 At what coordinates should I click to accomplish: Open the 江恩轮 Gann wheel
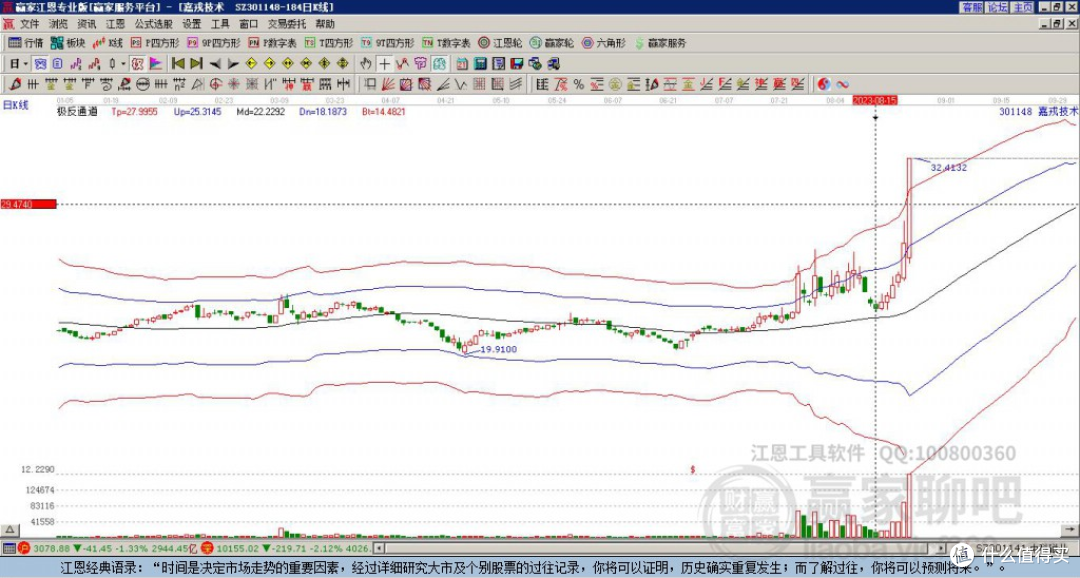pos(500,43)
